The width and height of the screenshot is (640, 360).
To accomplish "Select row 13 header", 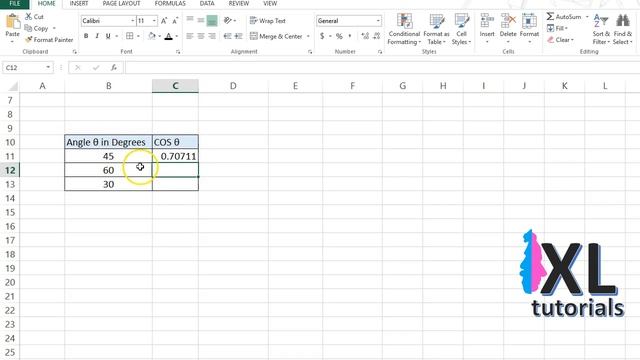I will (x=10, y=184).
